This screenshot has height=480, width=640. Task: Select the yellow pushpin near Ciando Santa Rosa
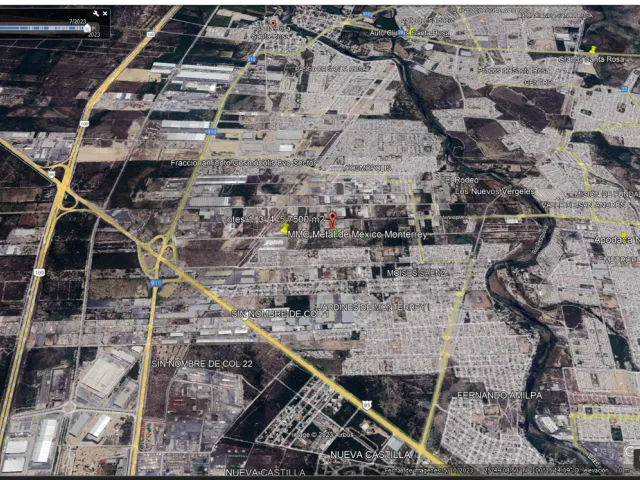point(593,49)
